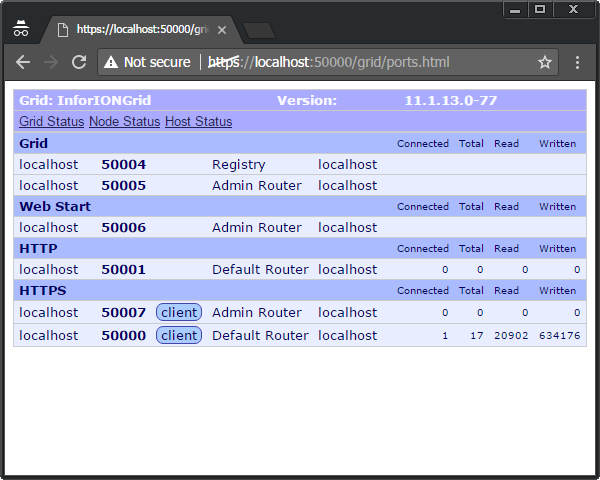Click the browser back arrow
600x480 pixels.
(x=22, y=62)
